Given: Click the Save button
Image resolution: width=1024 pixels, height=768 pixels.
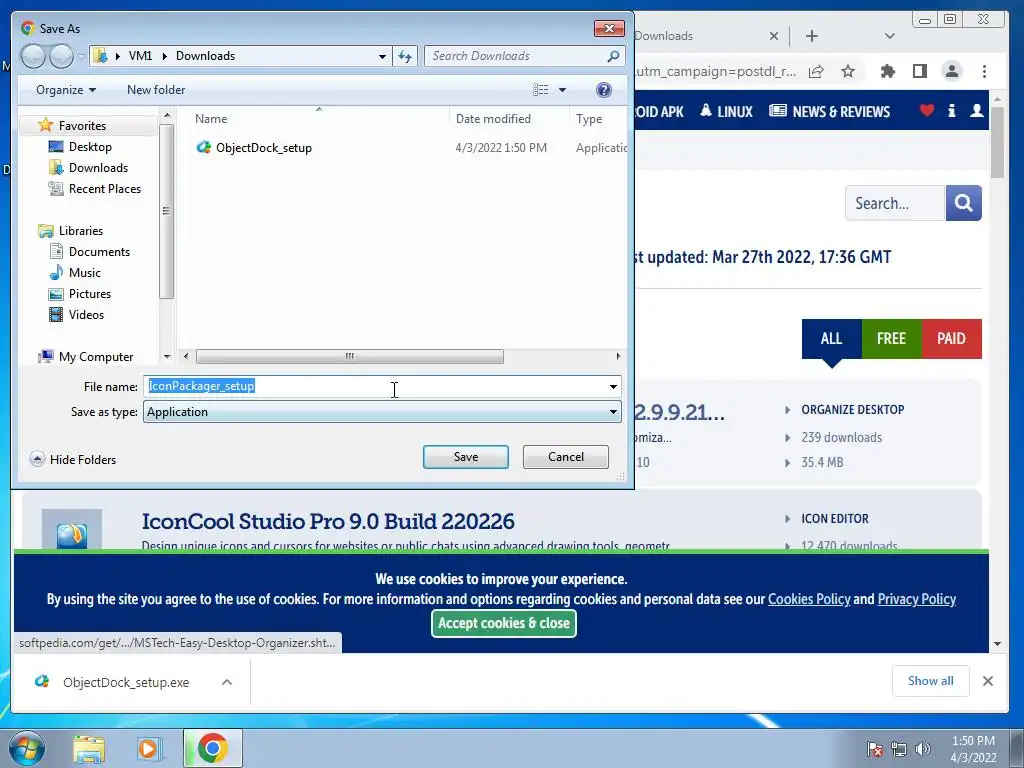Looking at the screenshot, I should [x=466, y=457].
